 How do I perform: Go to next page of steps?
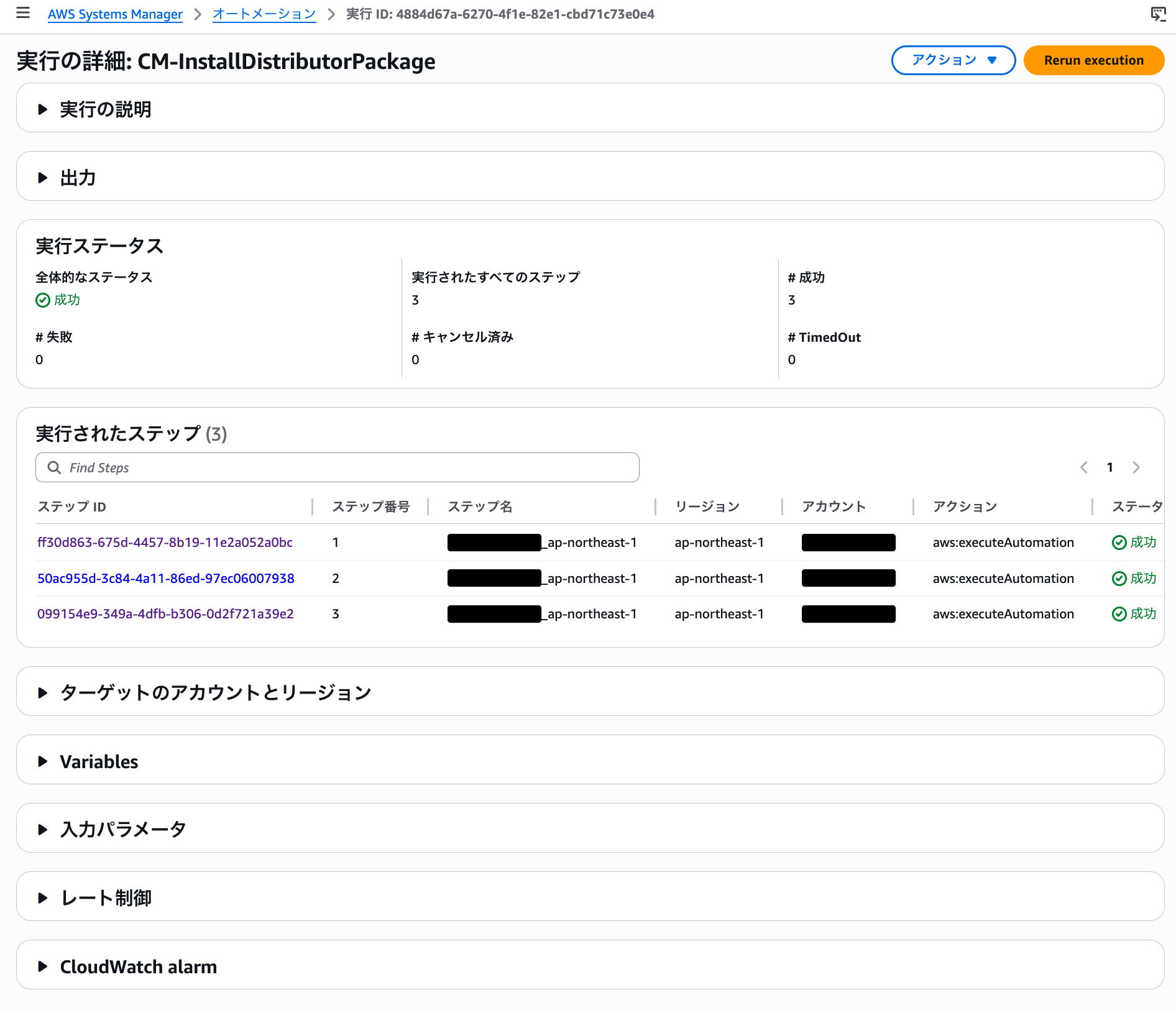coord(1136,467)
